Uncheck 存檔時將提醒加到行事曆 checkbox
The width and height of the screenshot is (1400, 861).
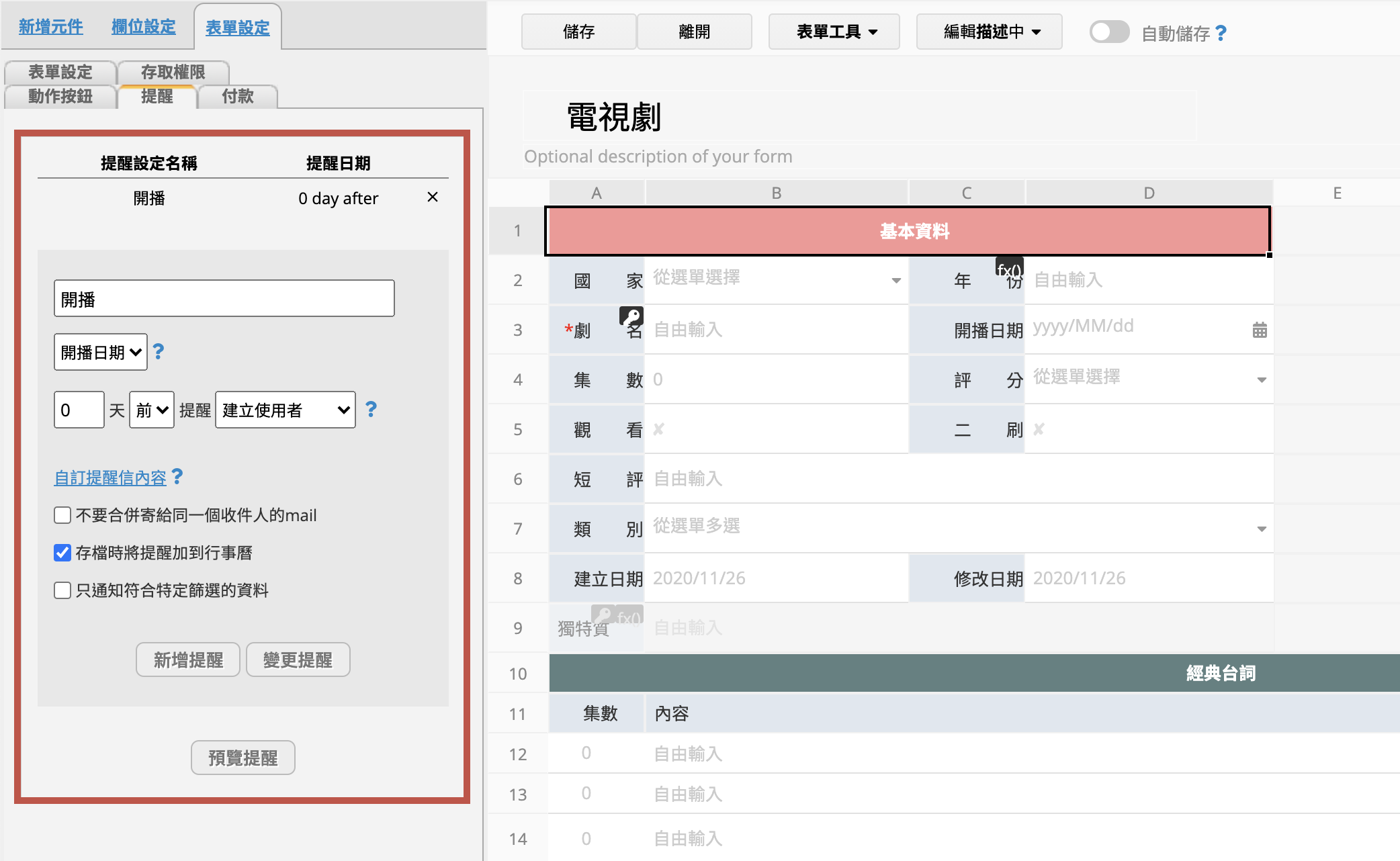62,553
